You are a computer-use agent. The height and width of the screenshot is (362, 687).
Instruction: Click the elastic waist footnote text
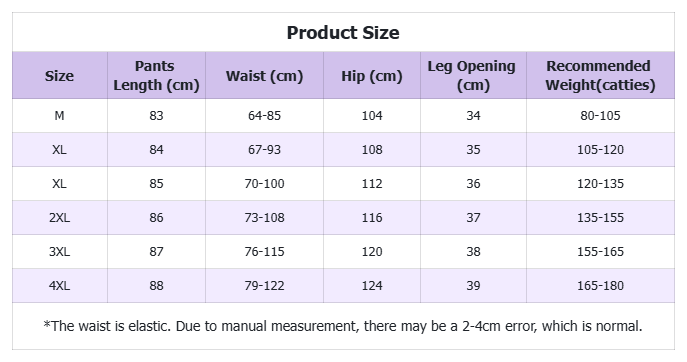(343, 326)
